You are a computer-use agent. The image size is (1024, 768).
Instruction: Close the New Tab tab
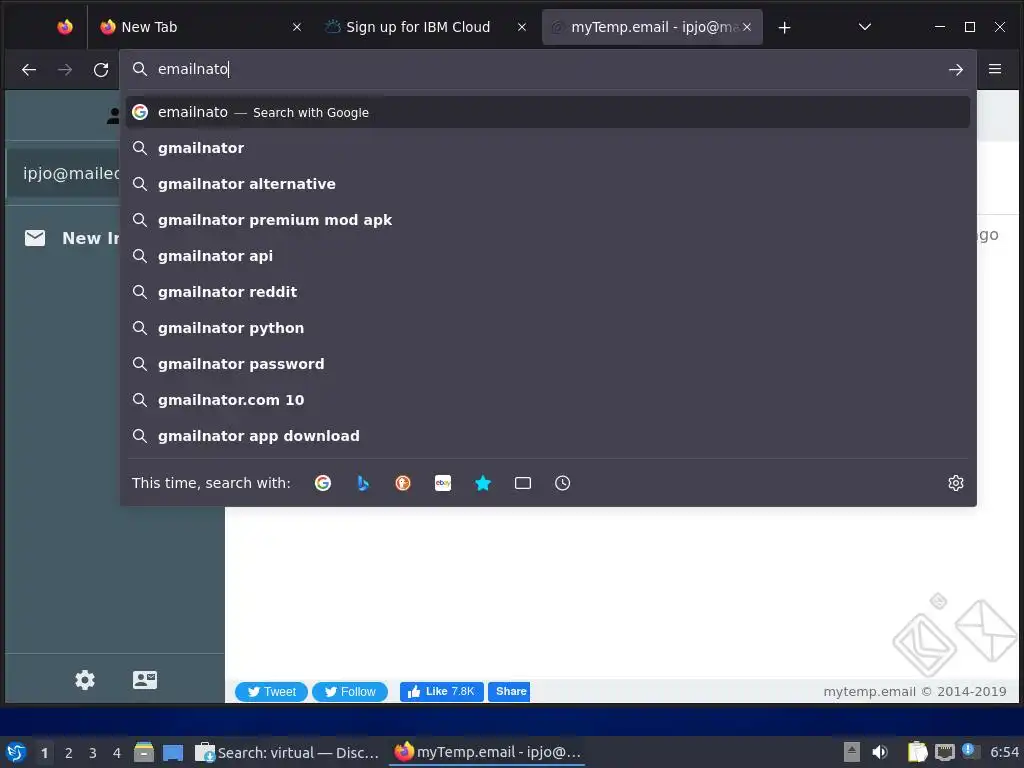pyautogui.click(x=296, y=27)
